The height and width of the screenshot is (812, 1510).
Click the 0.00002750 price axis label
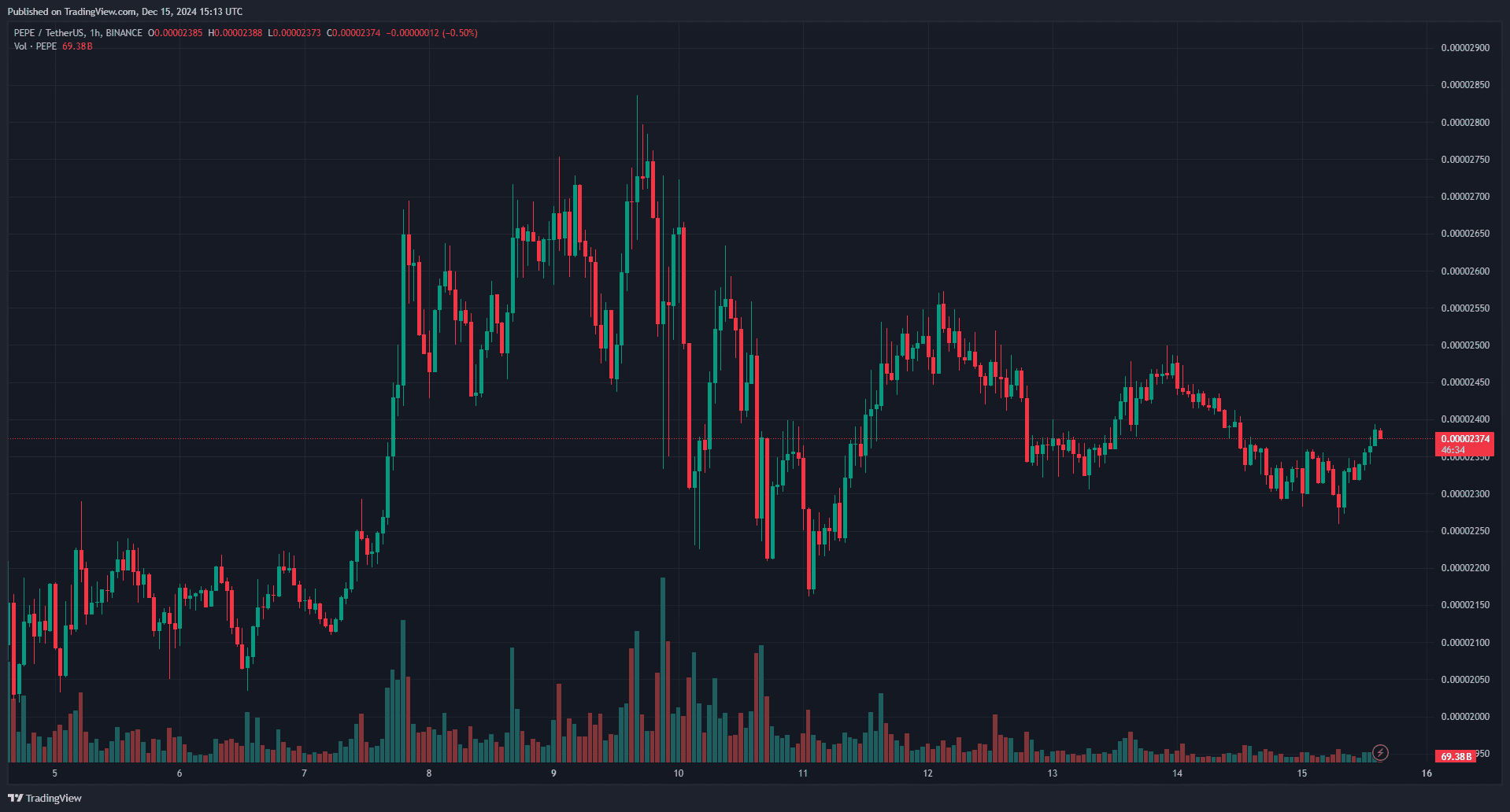tap(1465, 160)
